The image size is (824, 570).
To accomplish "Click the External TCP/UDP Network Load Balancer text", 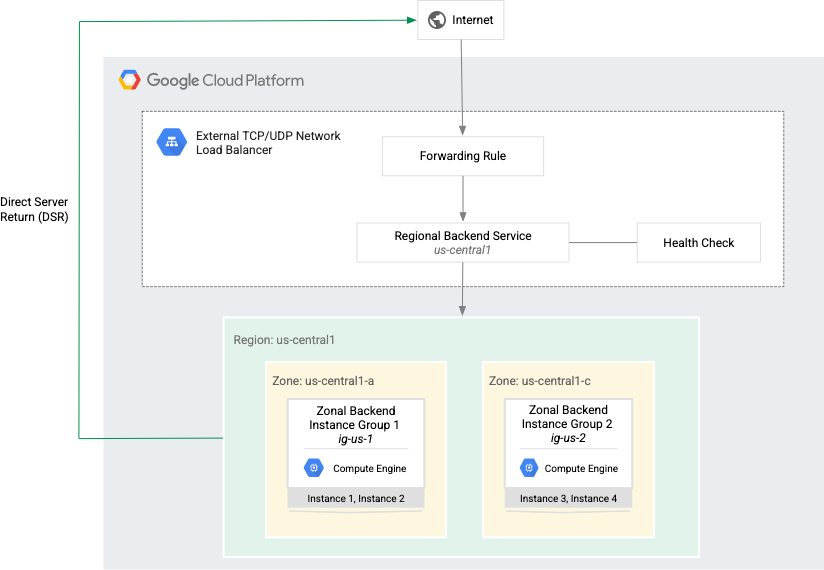I will coord(268,143).
